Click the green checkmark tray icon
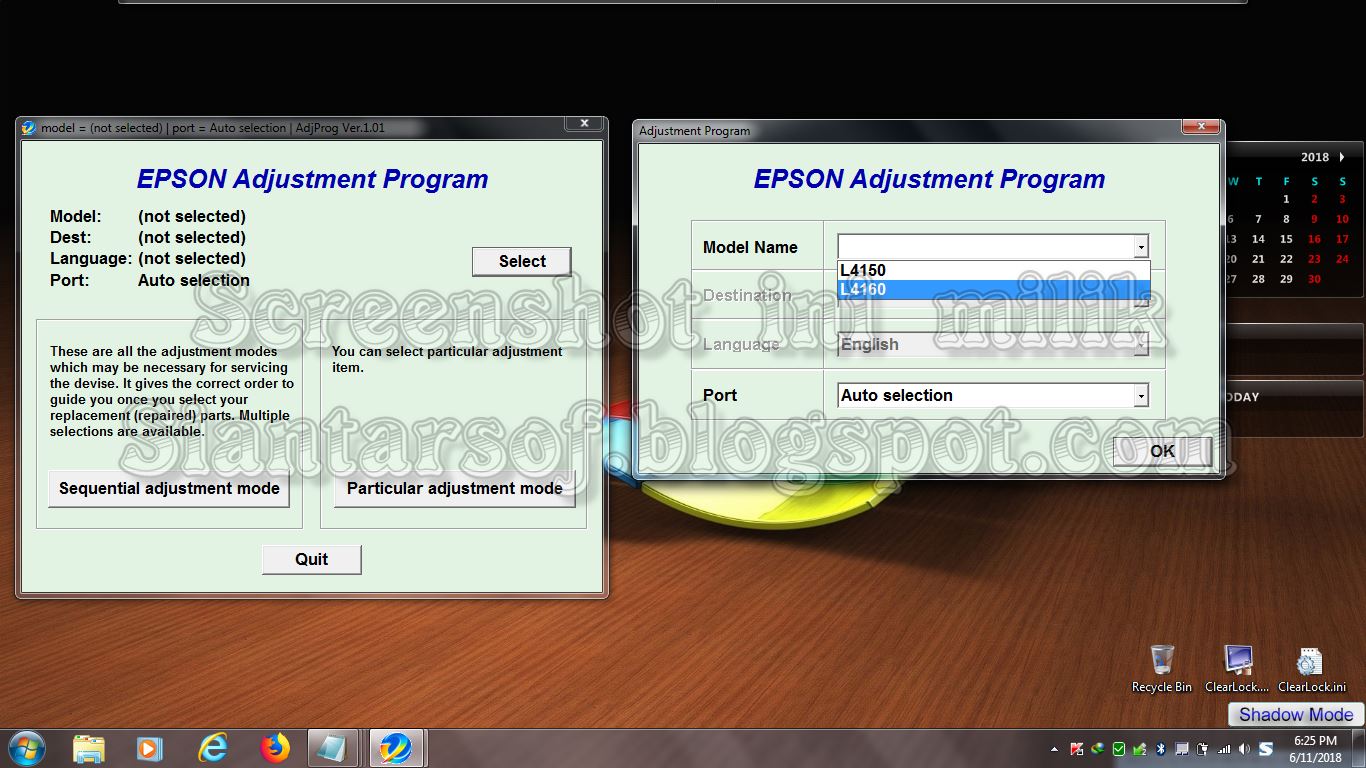 tap(1118, 749)
